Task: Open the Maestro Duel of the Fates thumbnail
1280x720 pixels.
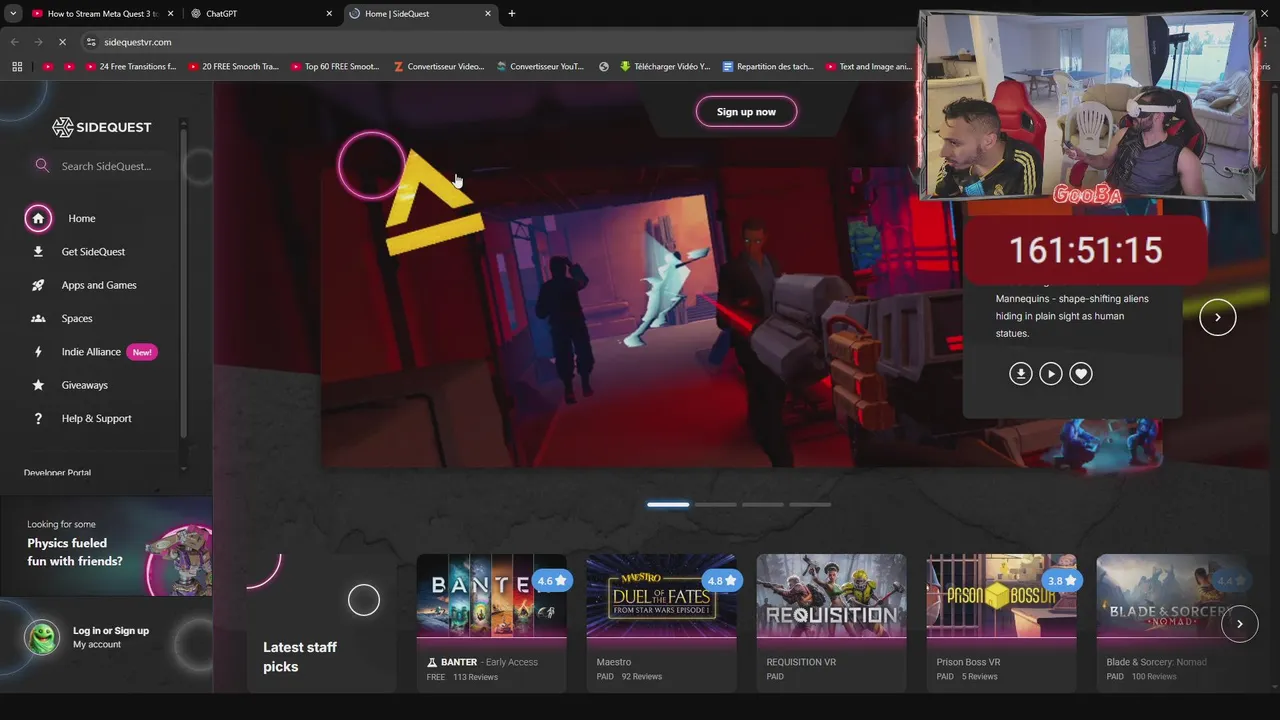Action: [x=661, y=595]
